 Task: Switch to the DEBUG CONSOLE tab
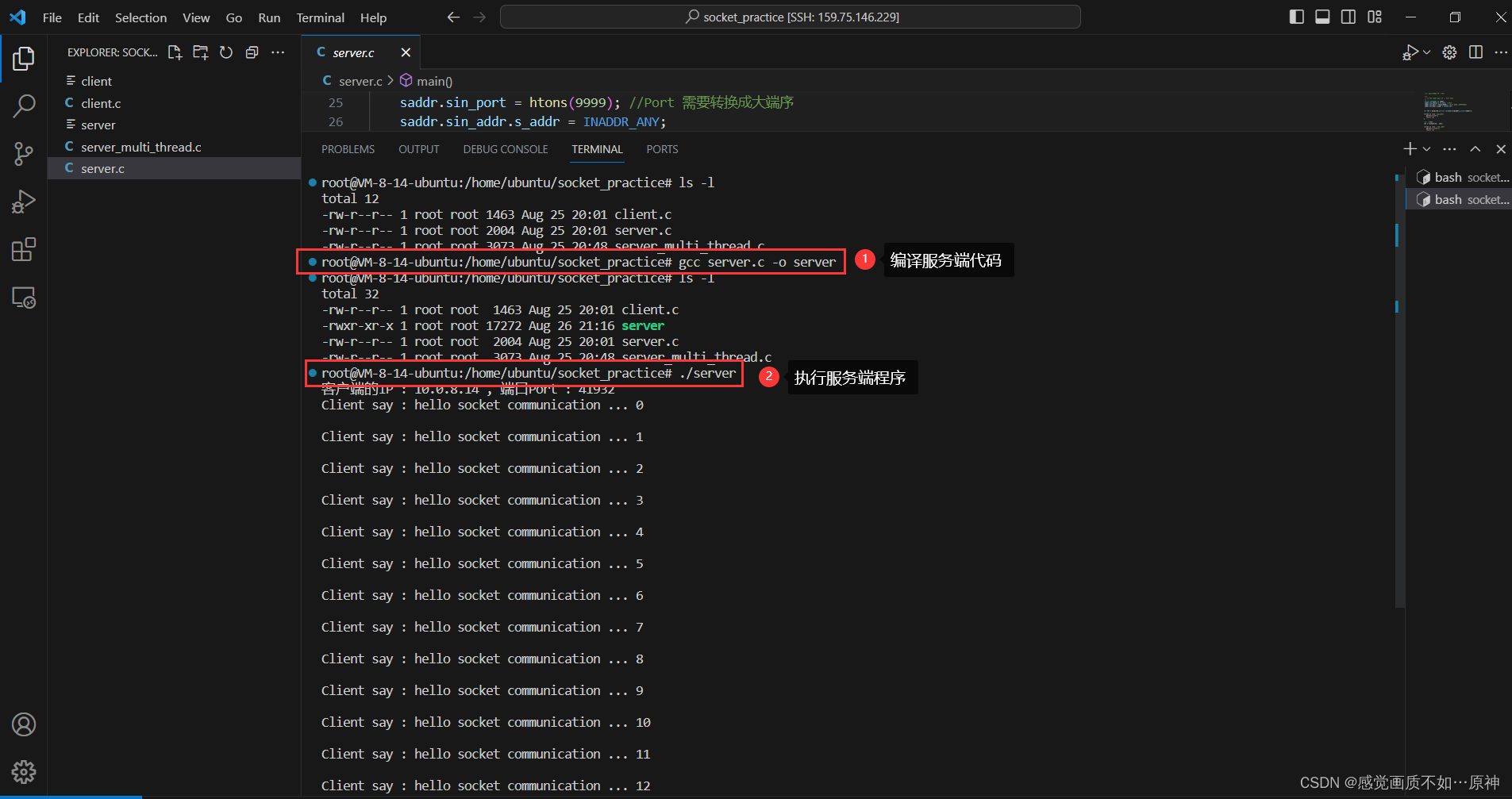[x=506, y=149]
